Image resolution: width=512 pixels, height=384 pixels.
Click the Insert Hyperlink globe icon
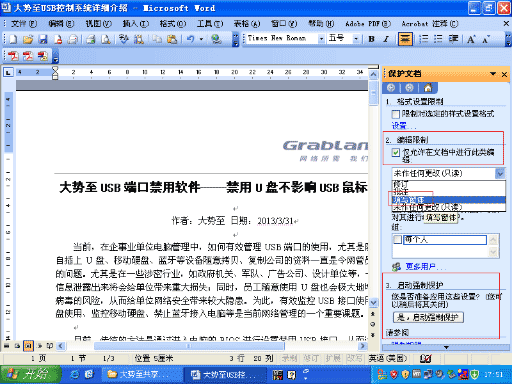pos(216,39)
